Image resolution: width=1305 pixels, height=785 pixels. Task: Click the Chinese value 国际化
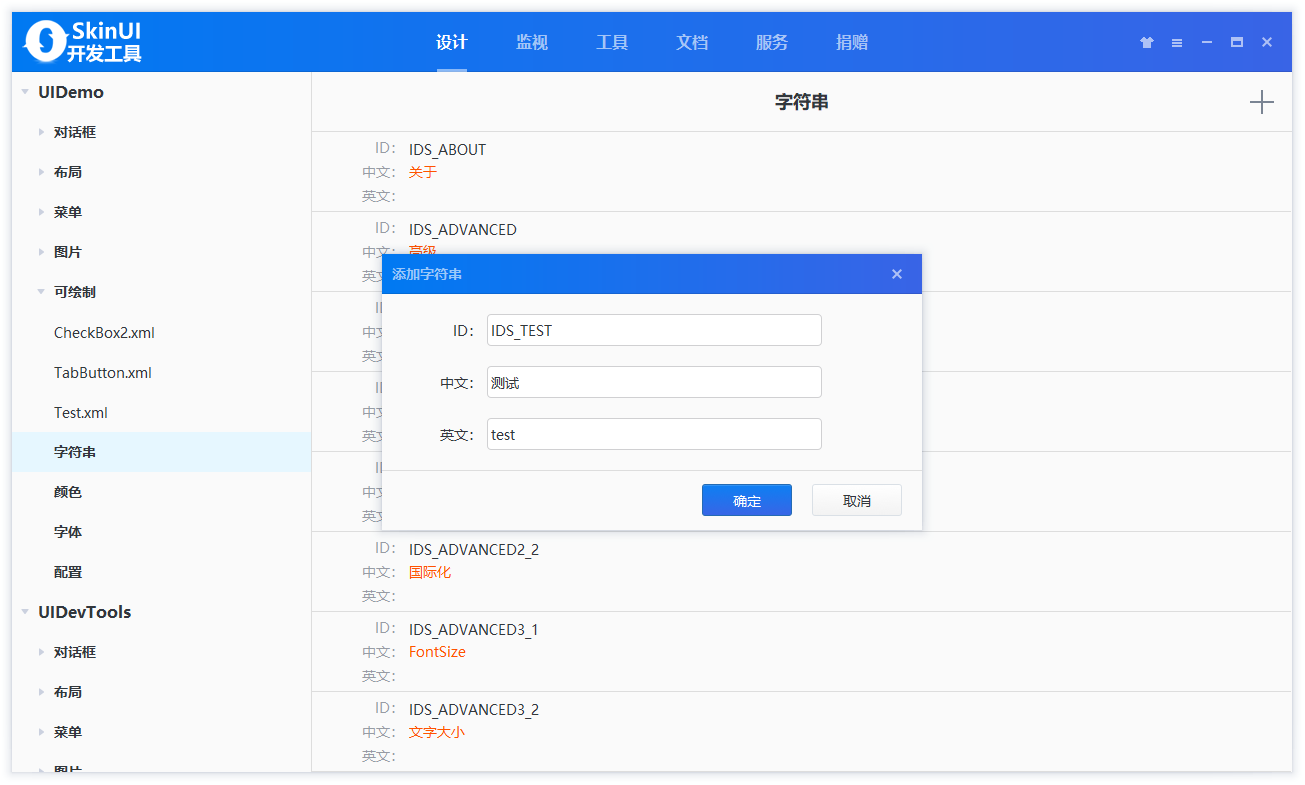pyautogui.click(x=430, y=572)
